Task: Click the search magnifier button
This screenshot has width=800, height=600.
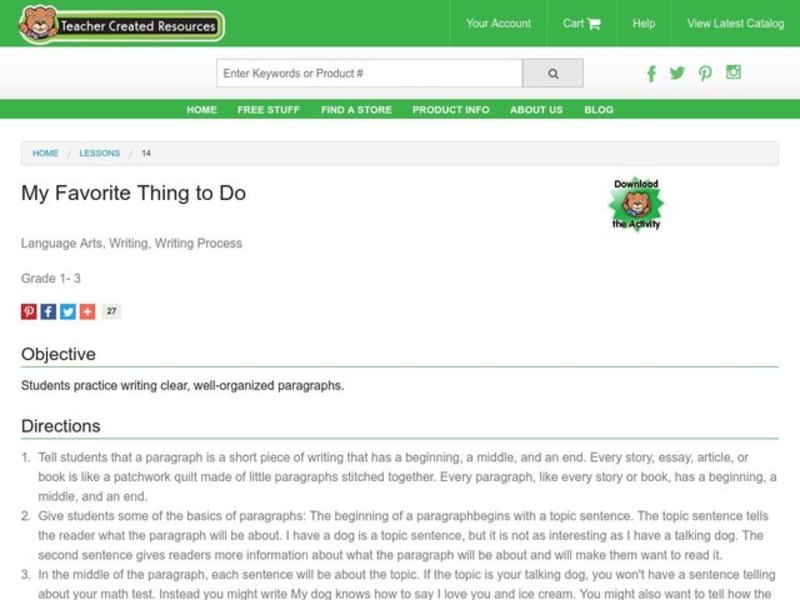Action: point(552,72)
